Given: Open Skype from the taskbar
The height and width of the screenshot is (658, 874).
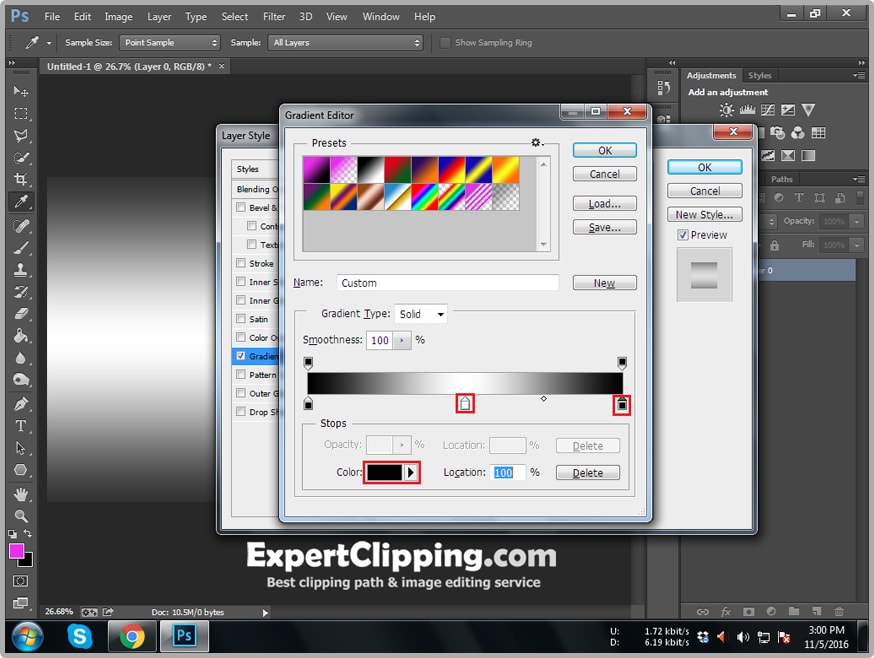Looking at the screenshot, I should (x=80, y=635).
